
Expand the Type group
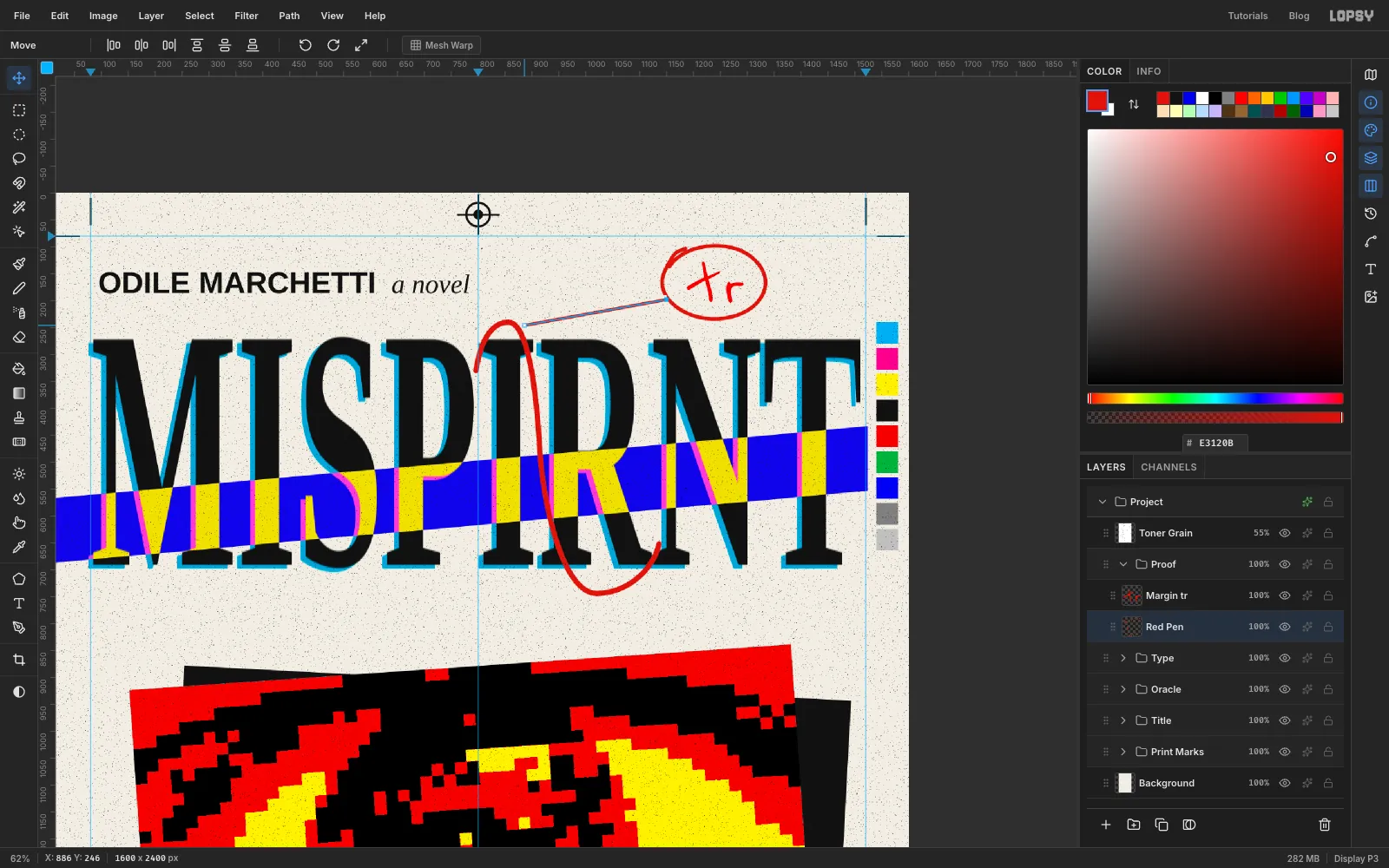coord(1123,658)
